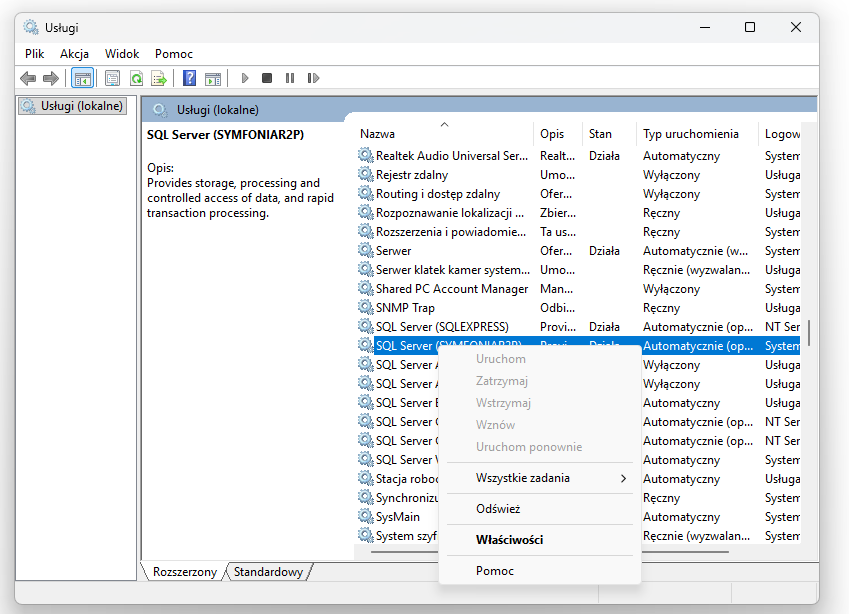The image size is (849, 614).
Task: Toggle the show/hide action pane icon
Action: pos(213,79)
